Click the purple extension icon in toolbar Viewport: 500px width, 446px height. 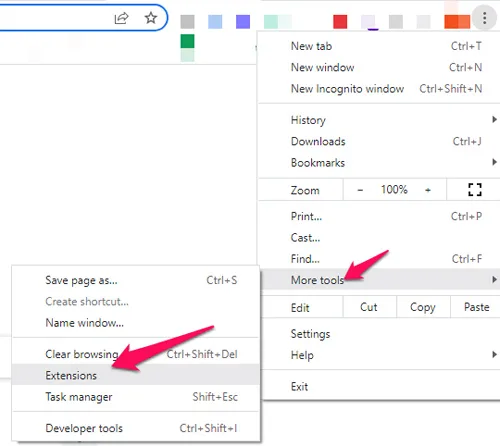[x=243, y=22]
